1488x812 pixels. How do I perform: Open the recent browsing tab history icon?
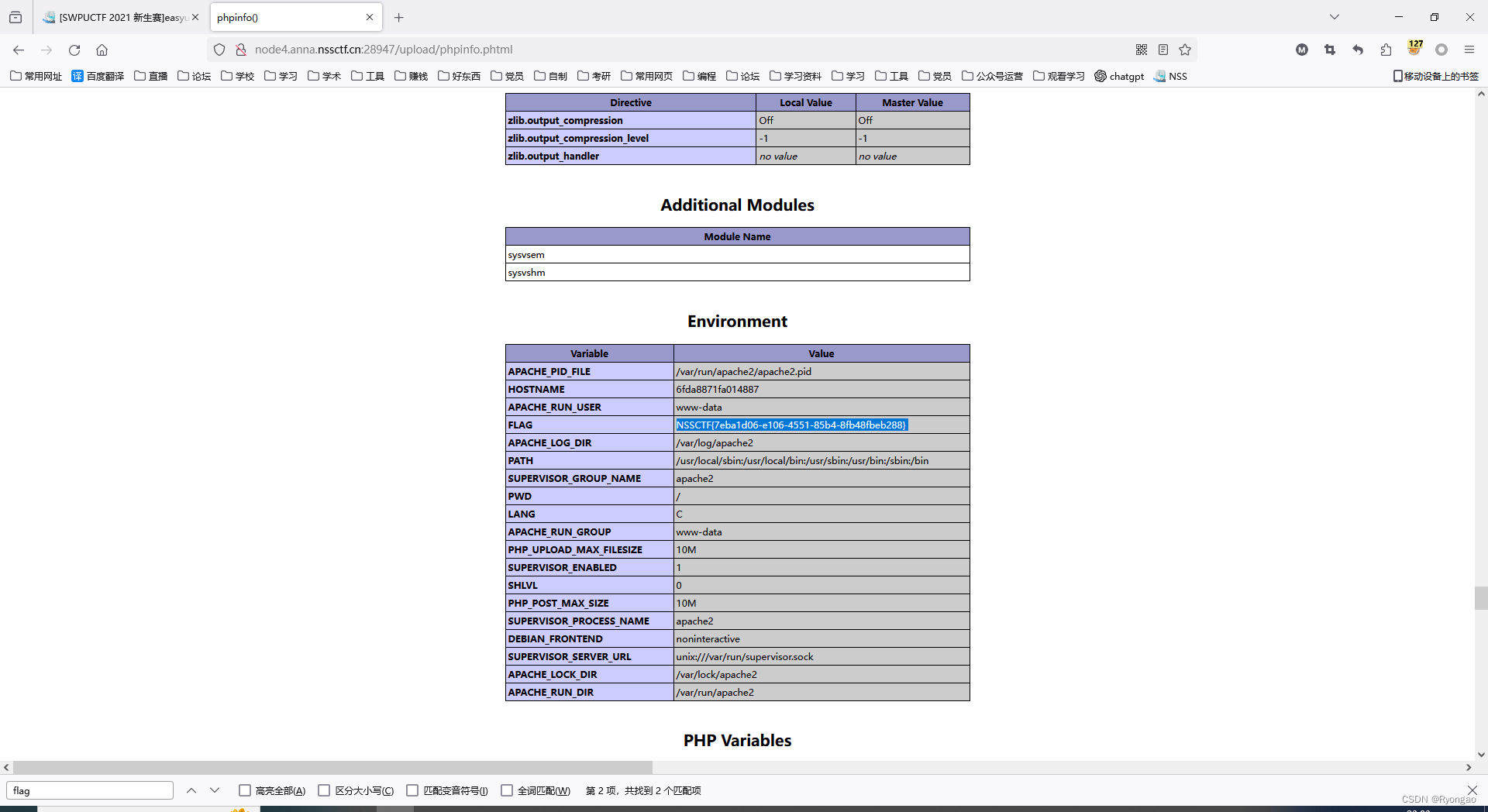[15, 17]
